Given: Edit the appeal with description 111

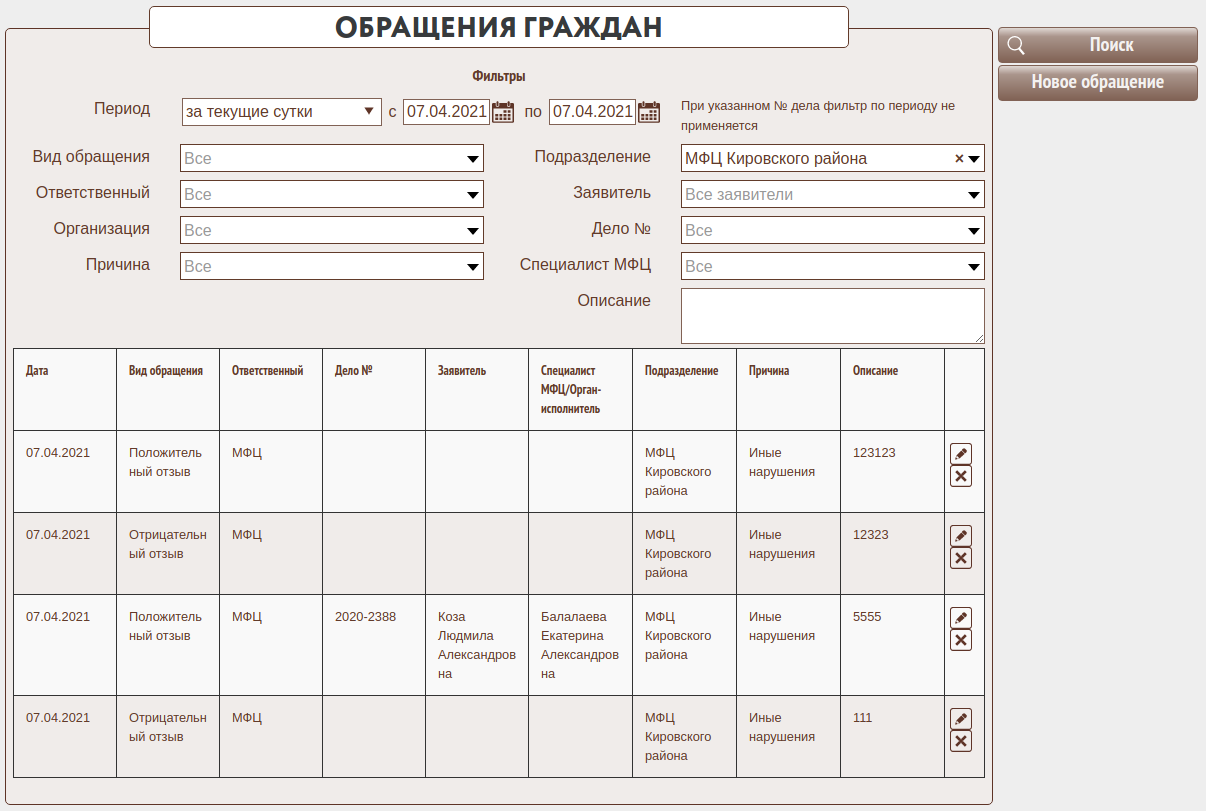Looking at the screenshot, I should click(960, 719).
